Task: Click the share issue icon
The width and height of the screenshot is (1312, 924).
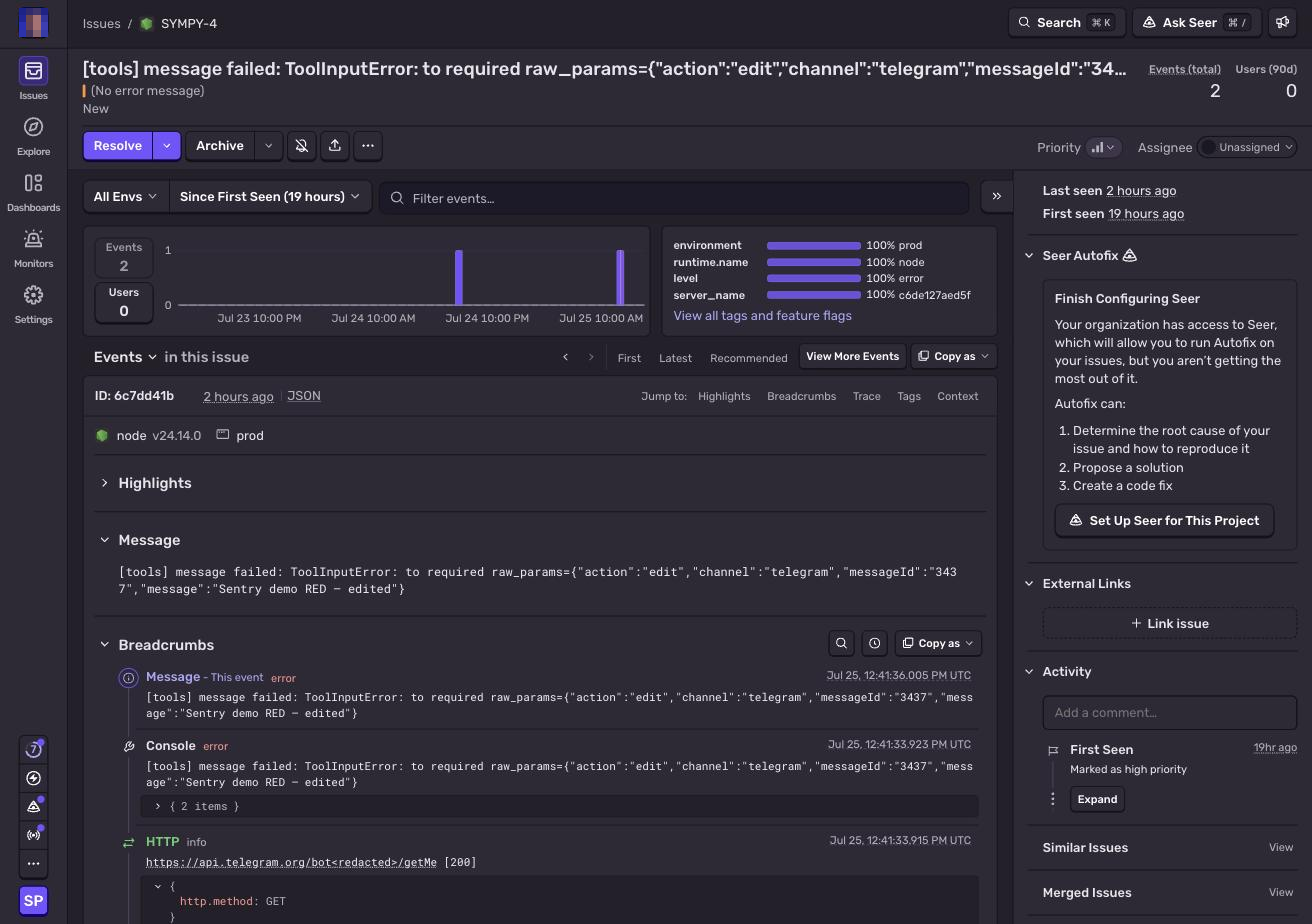Action: pyautogui.click(x=335, y=146)
